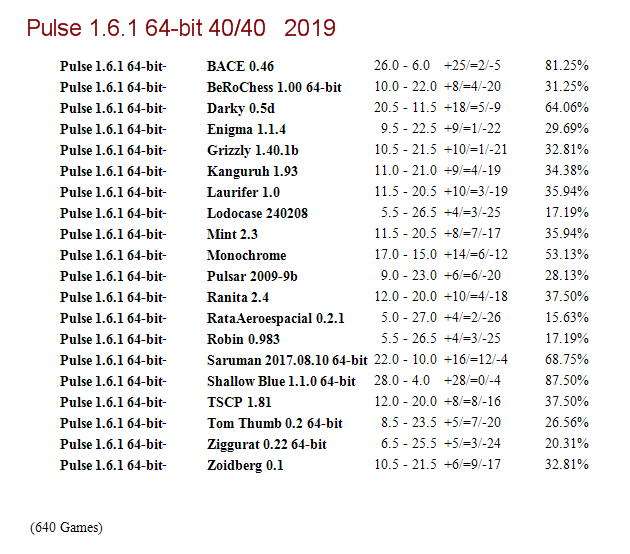The width and height of the screenshot is (630, 554).
Task: Click the Lodocase 240208 entry
Action: (257, 213)
